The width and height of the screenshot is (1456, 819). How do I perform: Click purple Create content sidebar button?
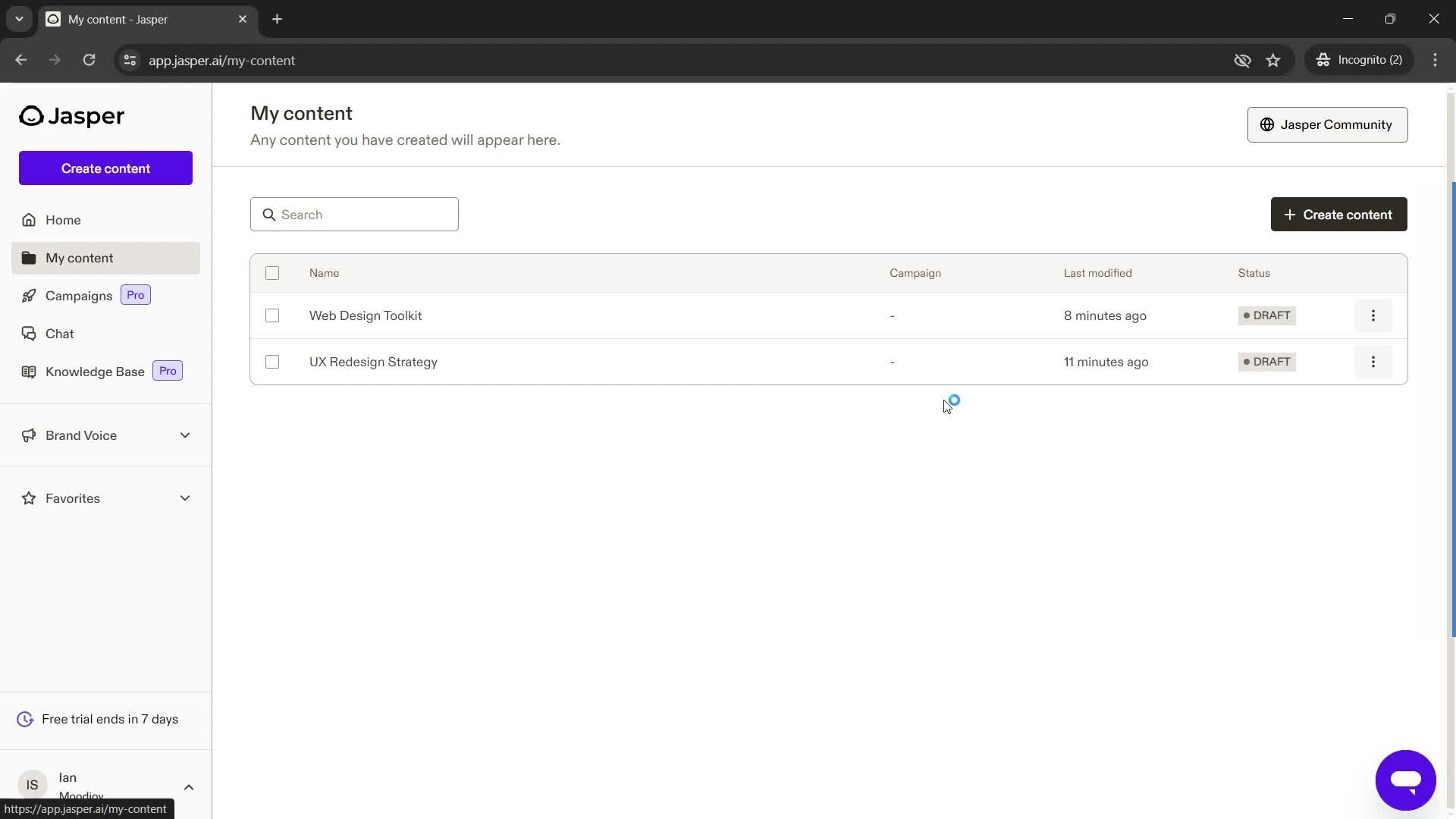coord(105,168)
